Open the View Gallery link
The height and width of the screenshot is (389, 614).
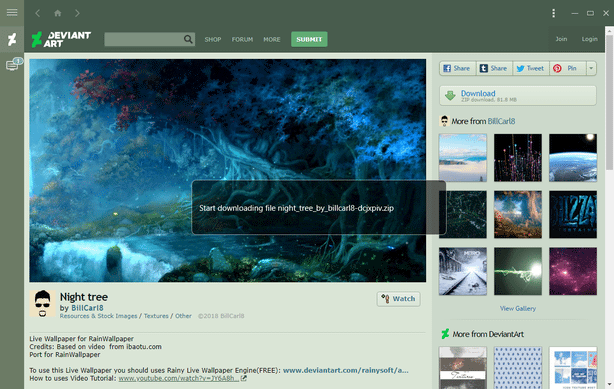point(518,309)
